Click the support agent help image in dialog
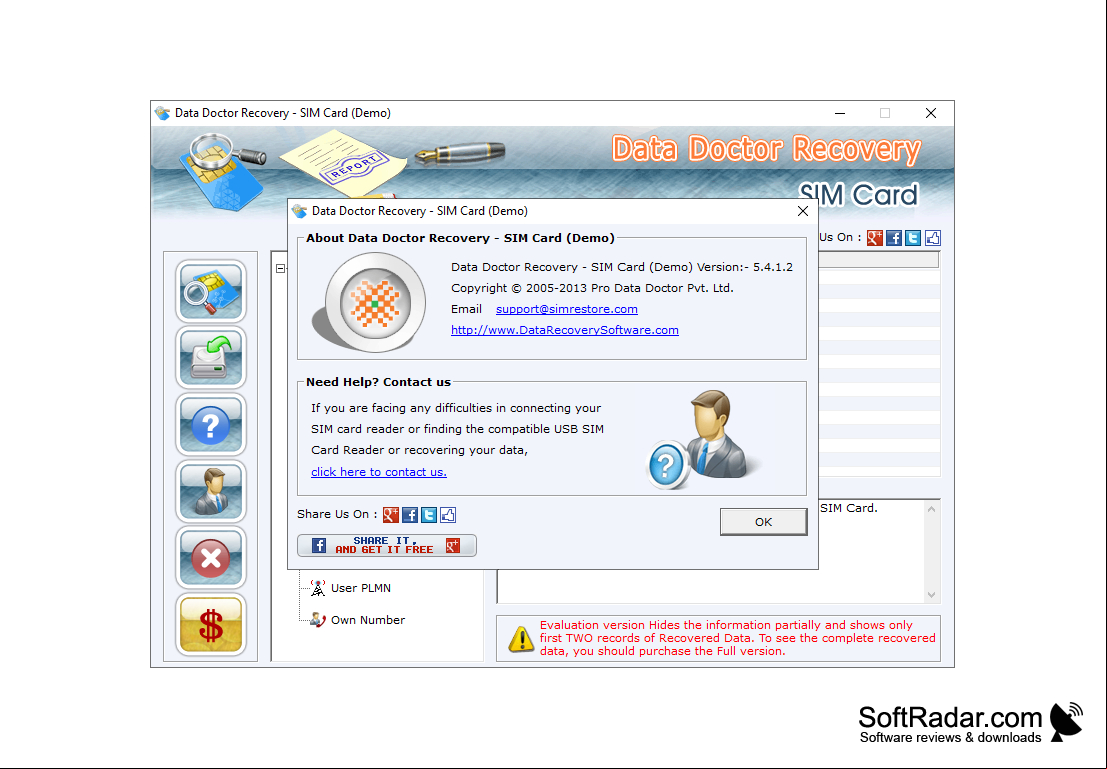 pyautogui.click(x=704, y=439)
